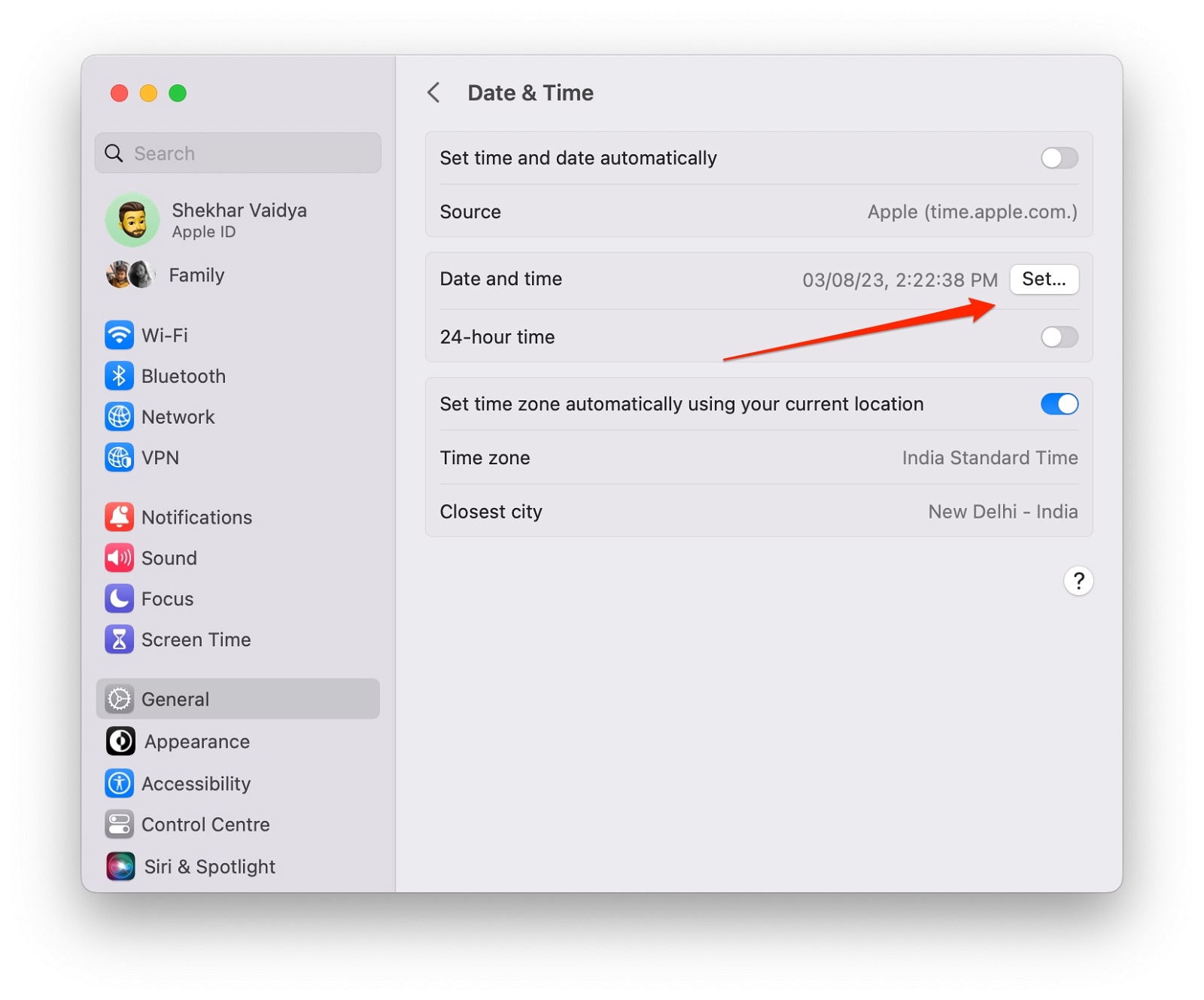Open Family sharing label
Viewport: 1204px width, 1000px height.
tap(196, 275)
